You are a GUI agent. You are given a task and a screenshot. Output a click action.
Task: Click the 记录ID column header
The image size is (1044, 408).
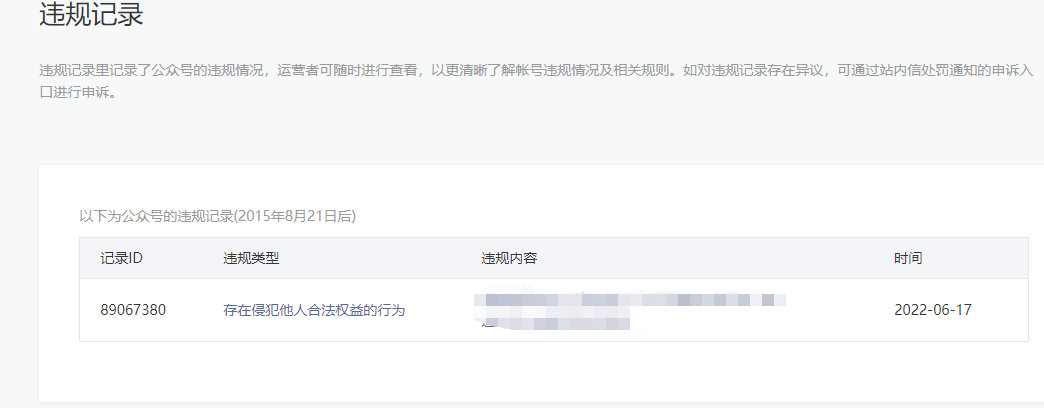121,258
